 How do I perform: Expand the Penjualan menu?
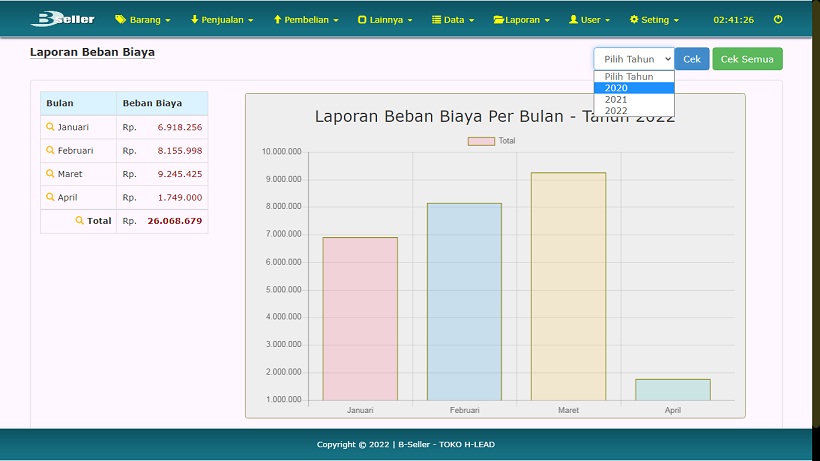click(x=221, y=19)
